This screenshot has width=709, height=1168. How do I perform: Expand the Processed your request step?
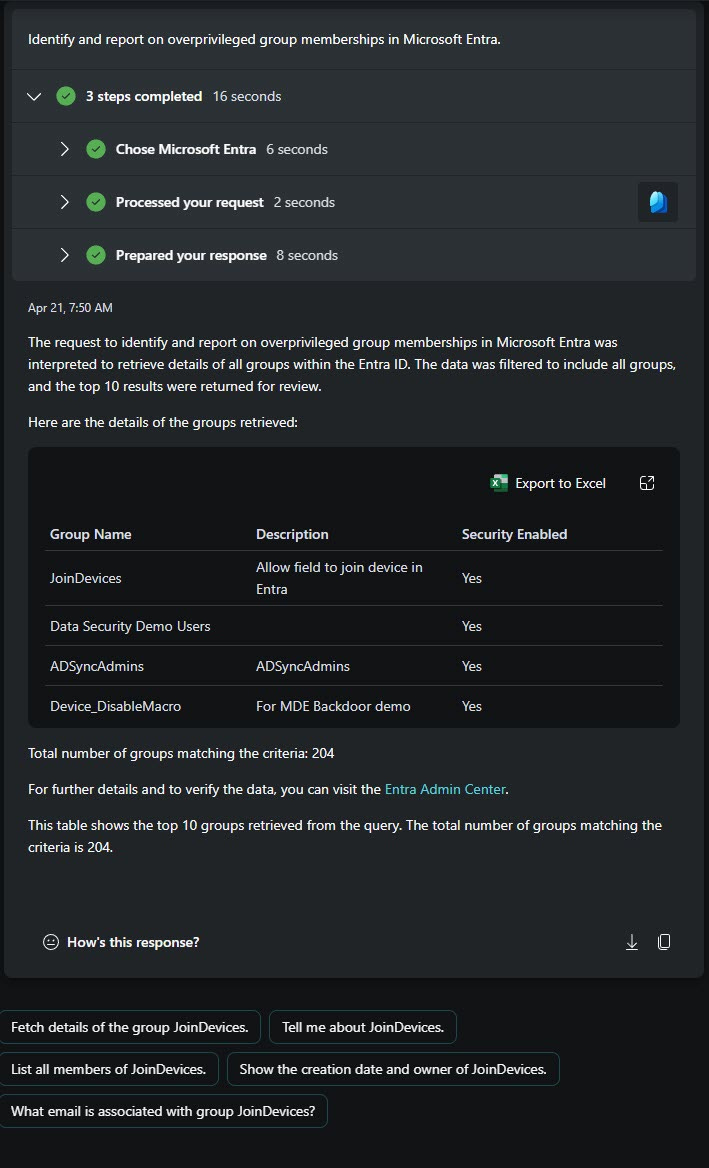point(65,202)
